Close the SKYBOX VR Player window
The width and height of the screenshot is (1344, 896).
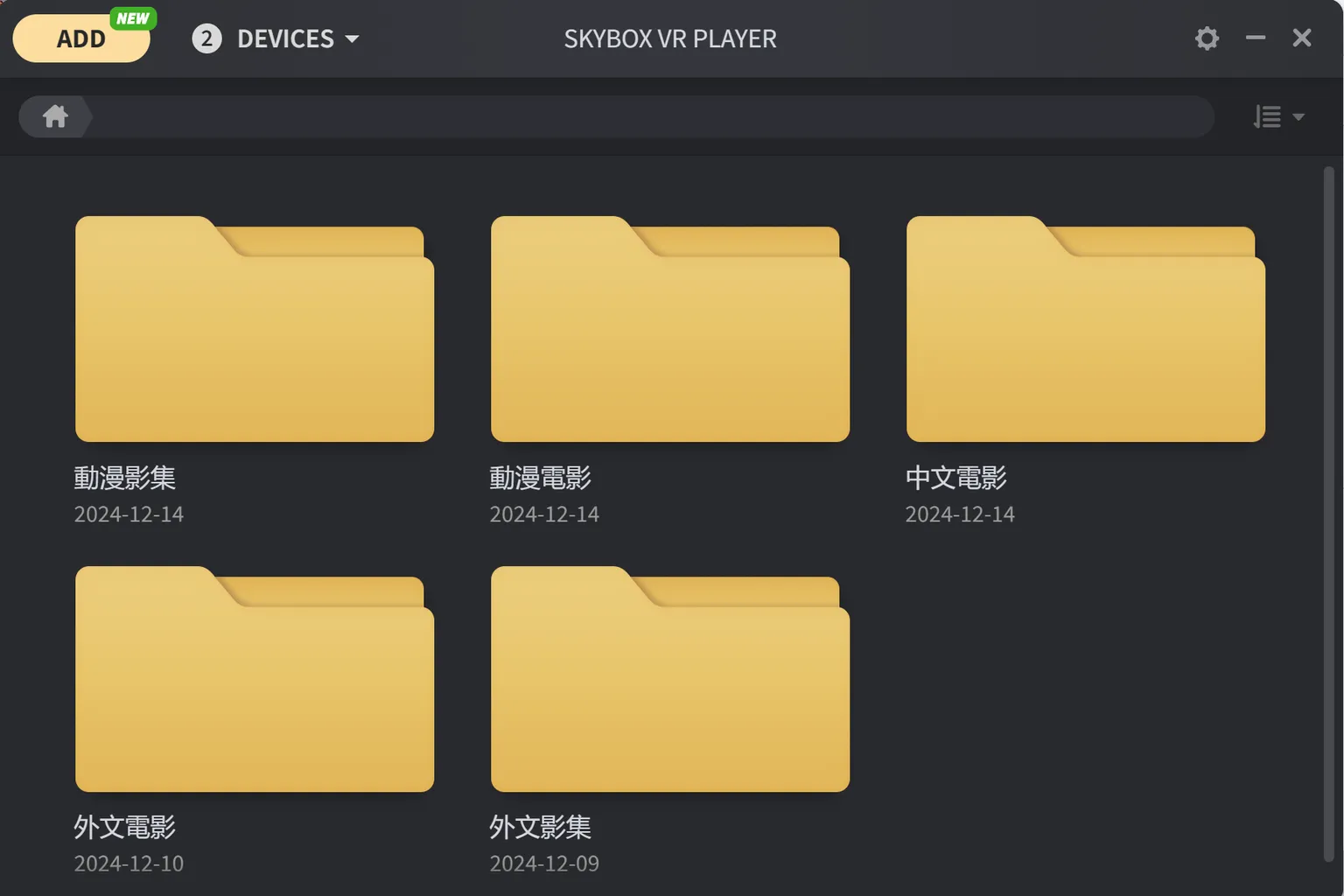[x=1302, y=38]
